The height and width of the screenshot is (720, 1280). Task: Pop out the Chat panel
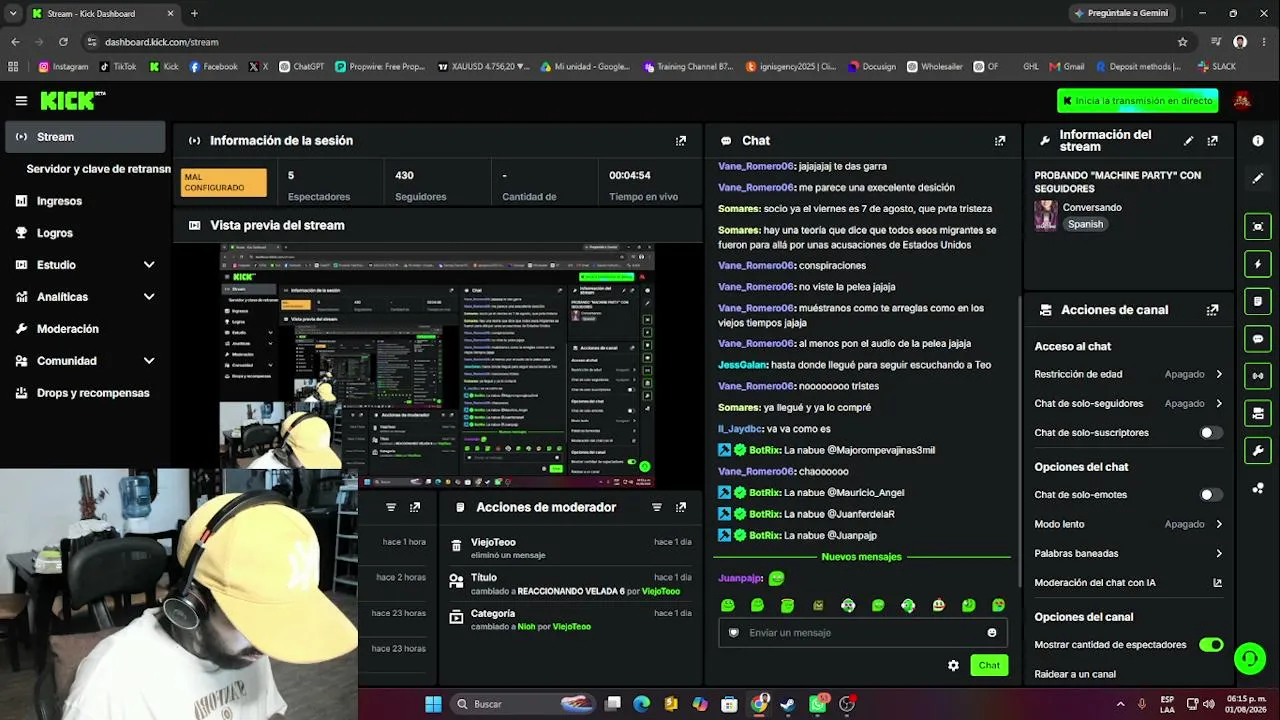coord(1000,141)
